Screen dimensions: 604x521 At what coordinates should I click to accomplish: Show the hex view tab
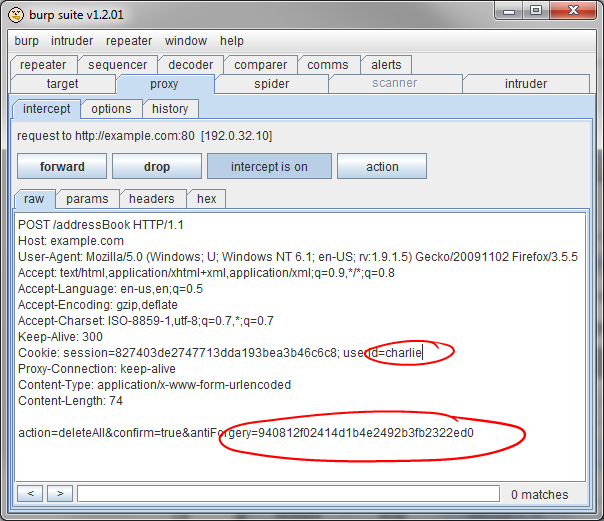point(206,199)
